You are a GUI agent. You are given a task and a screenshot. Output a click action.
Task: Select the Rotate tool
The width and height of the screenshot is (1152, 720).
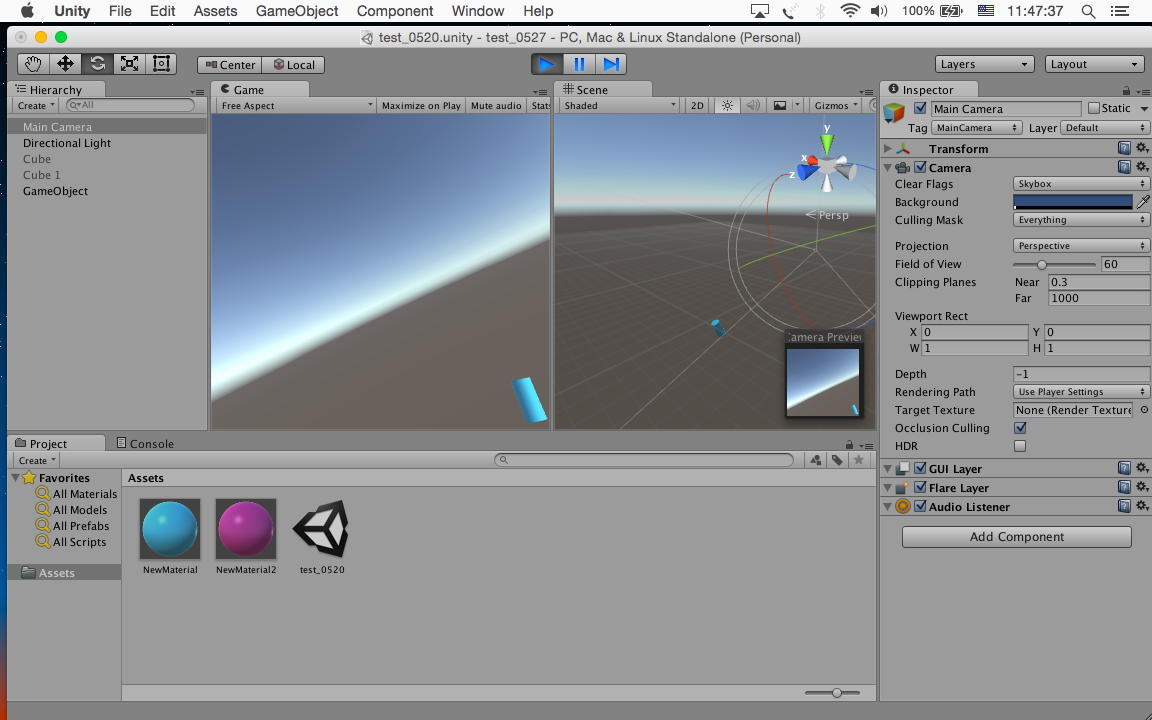97,64
